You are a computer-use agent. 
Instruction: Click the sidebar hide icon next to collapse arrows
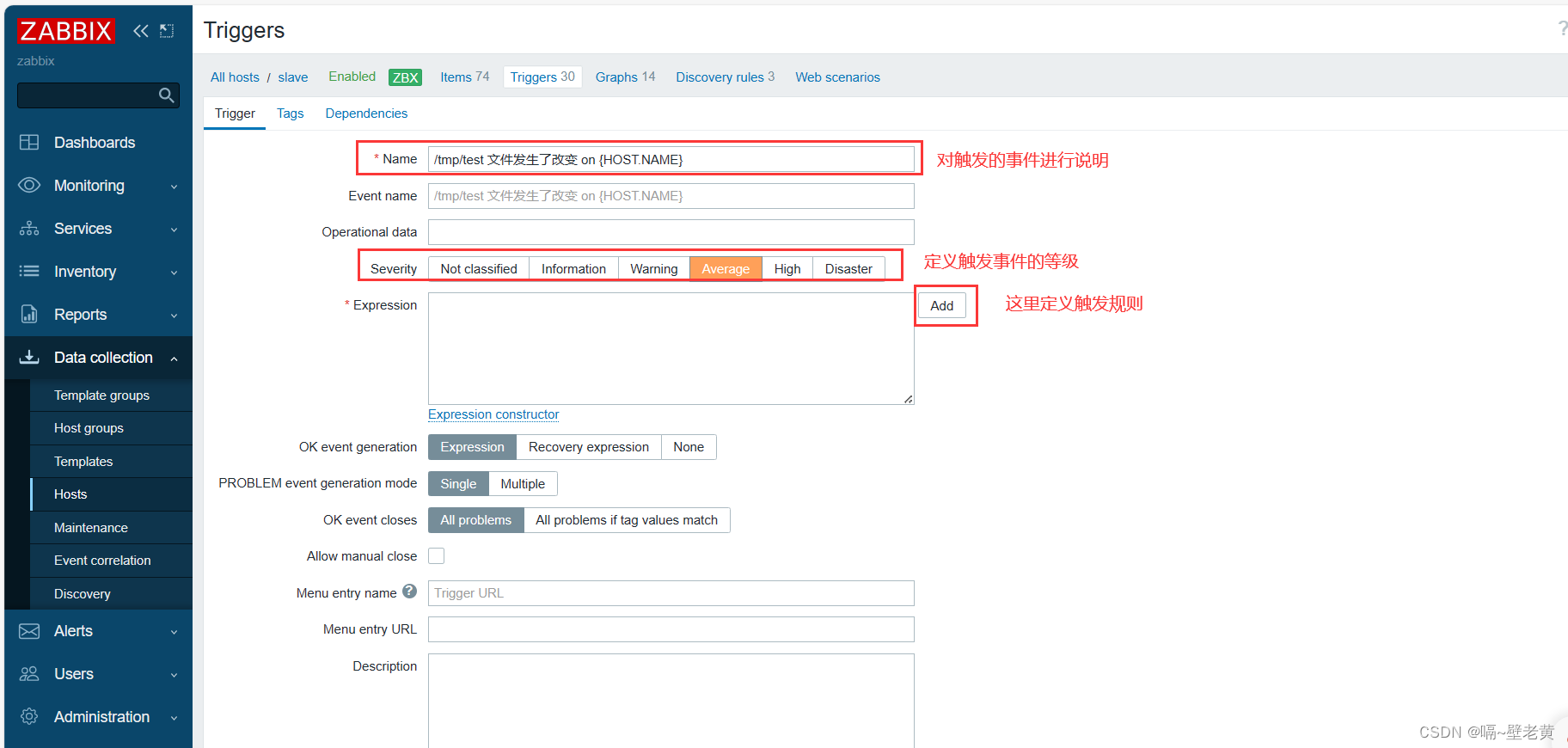point(167,31)
